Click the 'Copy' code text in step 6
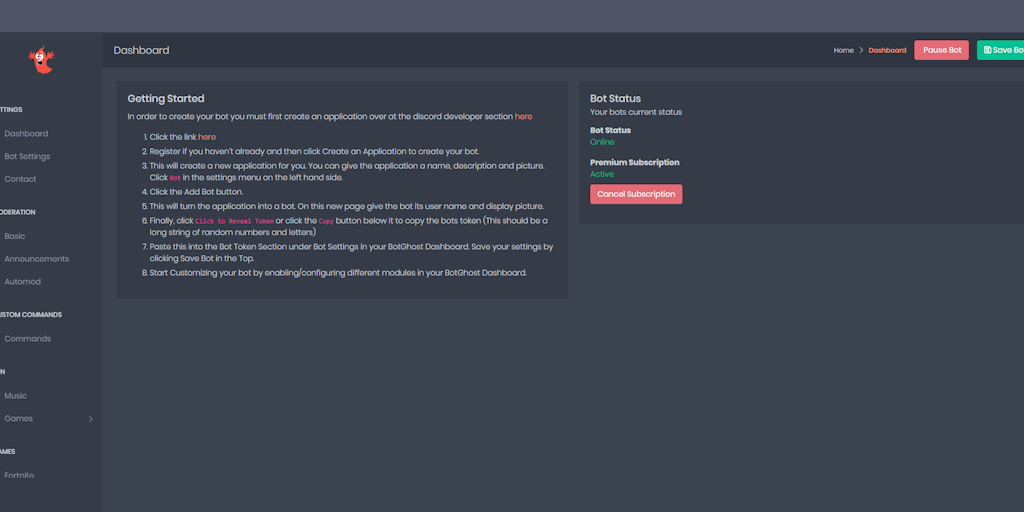Viewport: 1024px width, 512px height. click(326, 221)
